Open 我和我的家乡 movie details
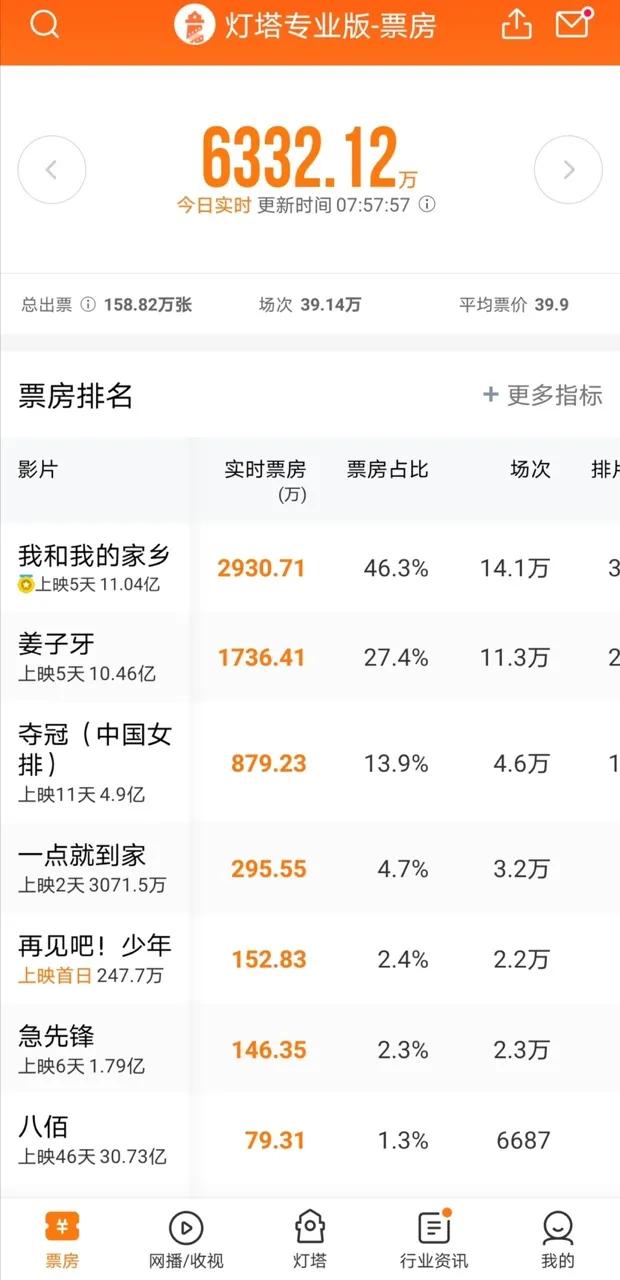The height and width of the screenshot is (1280, 620). click(x=94, y=567)
